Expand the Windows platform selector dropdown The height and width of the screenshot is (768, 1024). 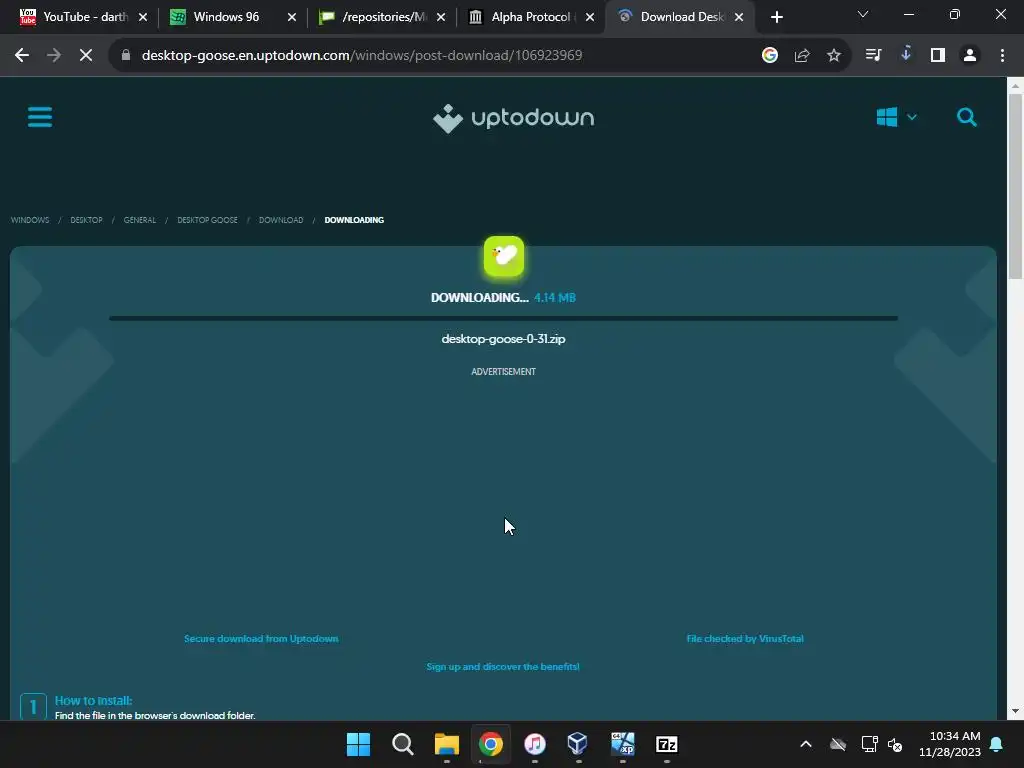[897, 118]
